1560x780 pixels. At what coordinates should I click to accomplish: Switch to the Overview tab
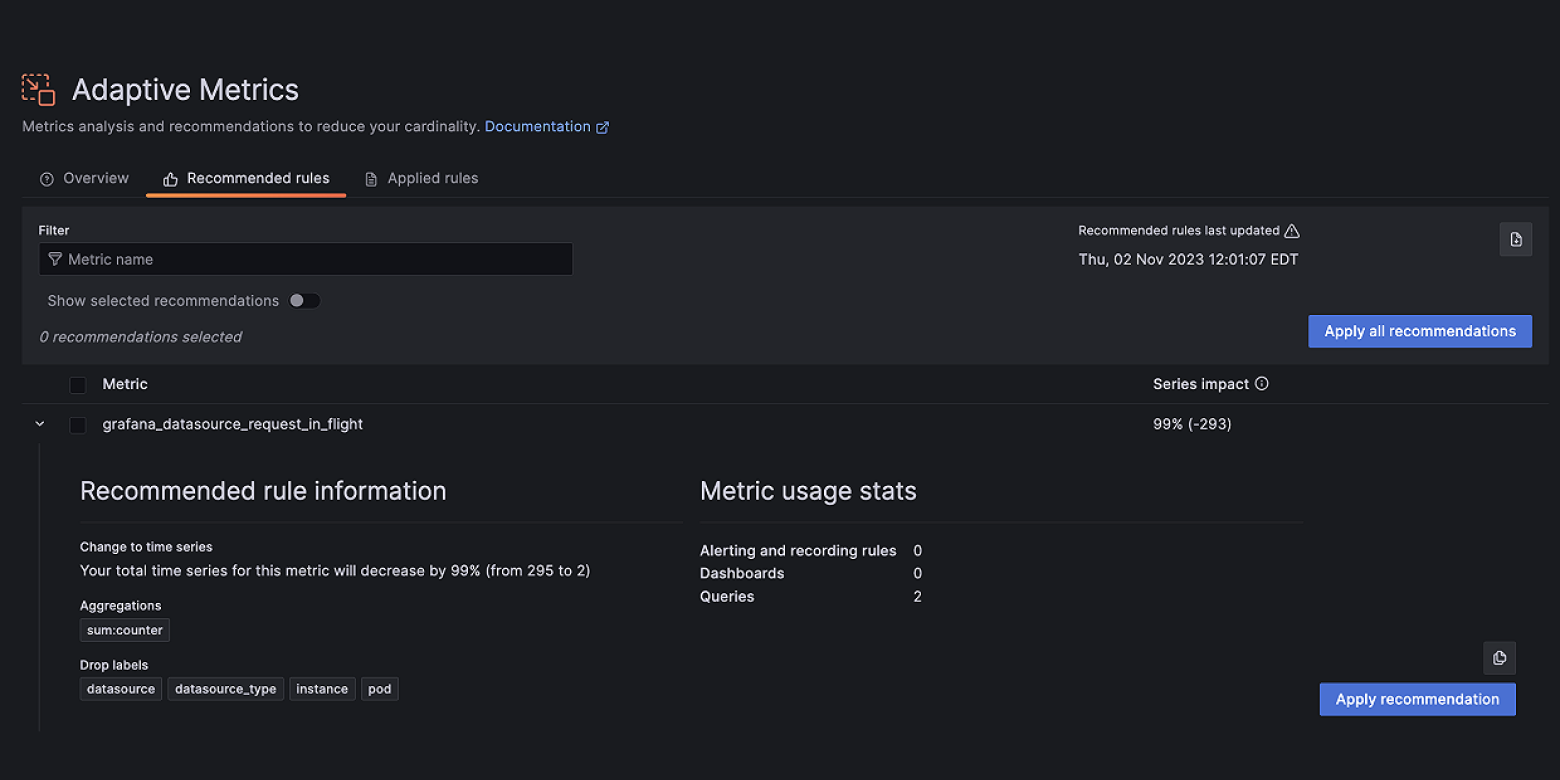(95, 177)
